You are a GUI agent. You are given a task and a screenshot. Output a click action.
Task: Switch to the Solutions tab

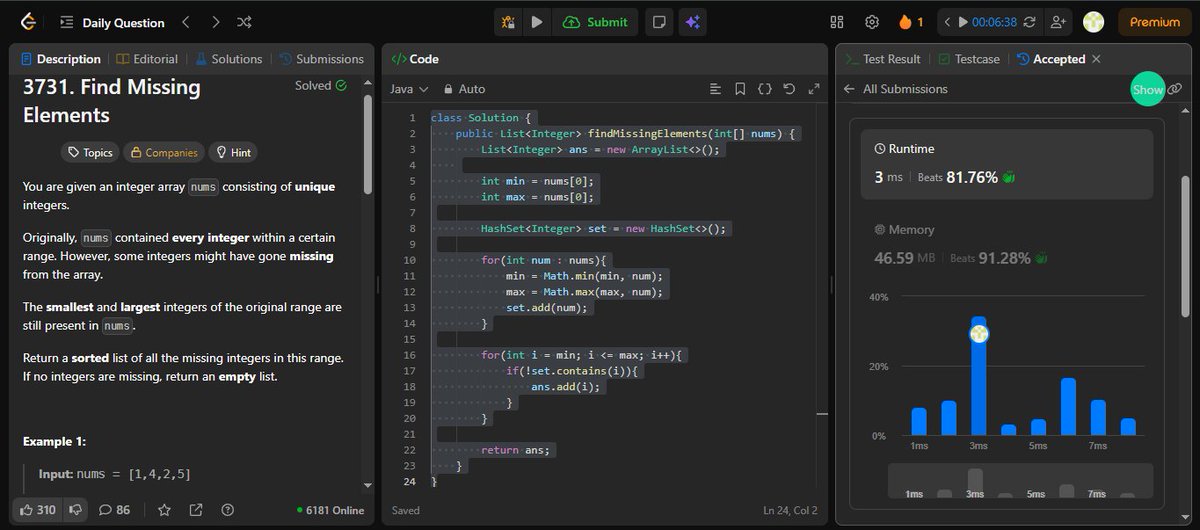tap(229, 59)
